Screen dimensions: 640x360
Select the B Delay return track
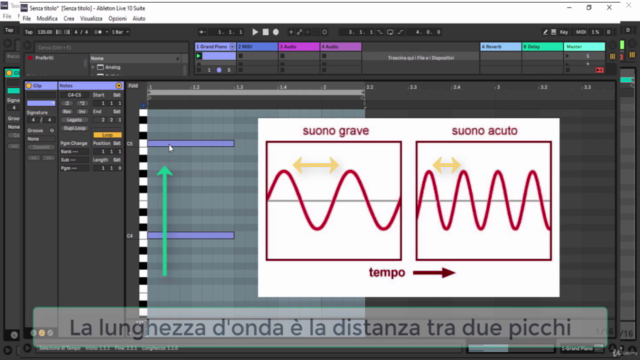(x=542, y=47)
